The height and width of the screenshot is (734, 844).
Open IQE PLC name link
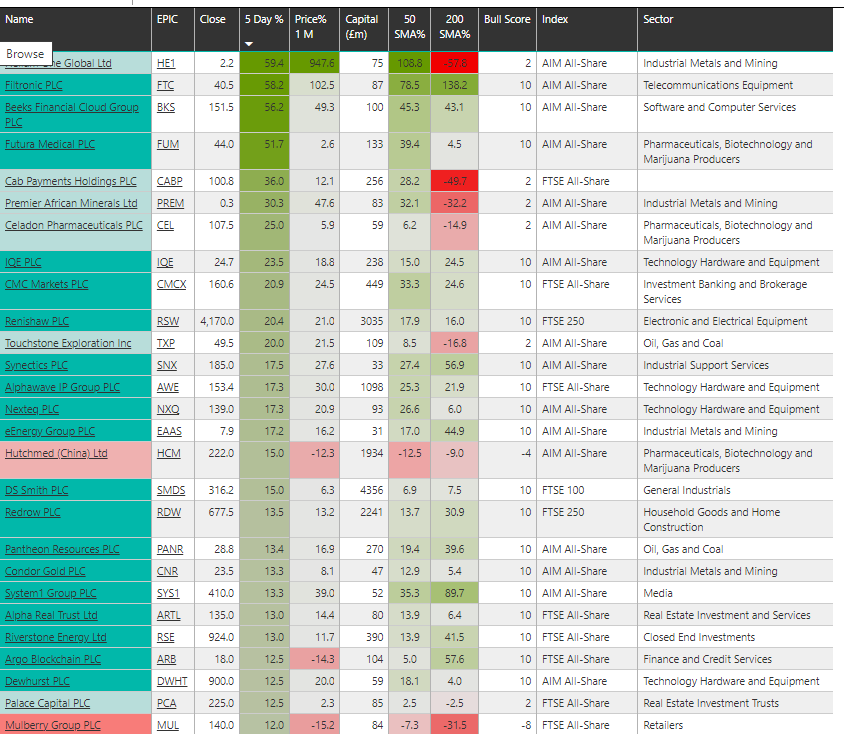[x=23, y=263]
